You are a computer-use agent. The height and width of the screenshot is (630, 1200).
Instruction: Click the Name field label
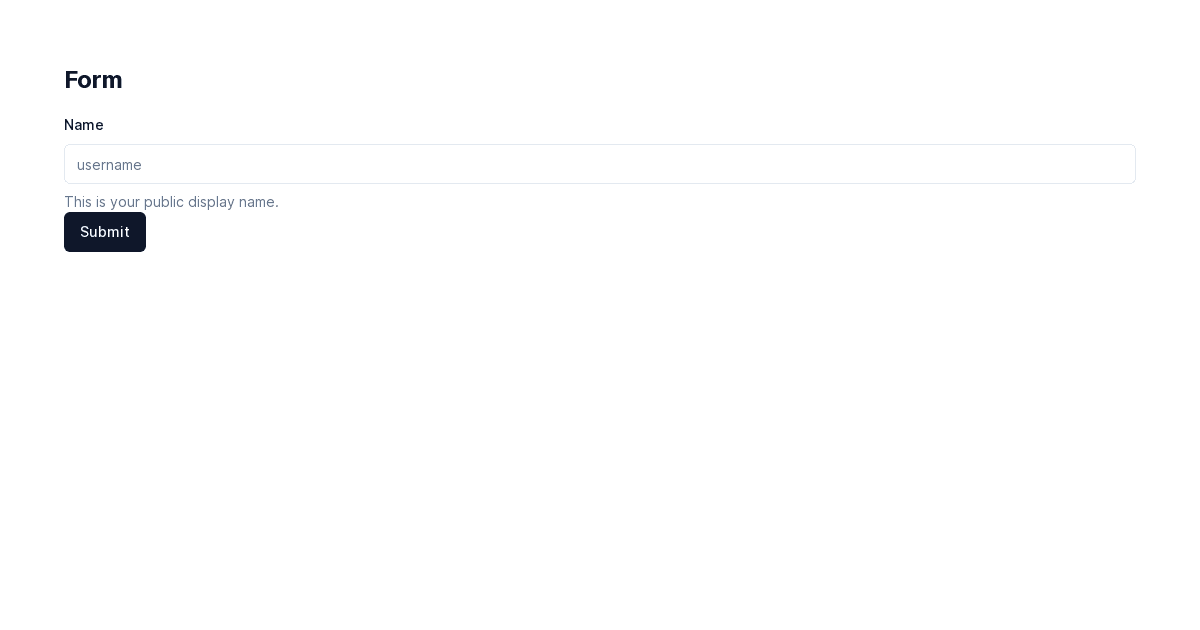coord(84,125)
